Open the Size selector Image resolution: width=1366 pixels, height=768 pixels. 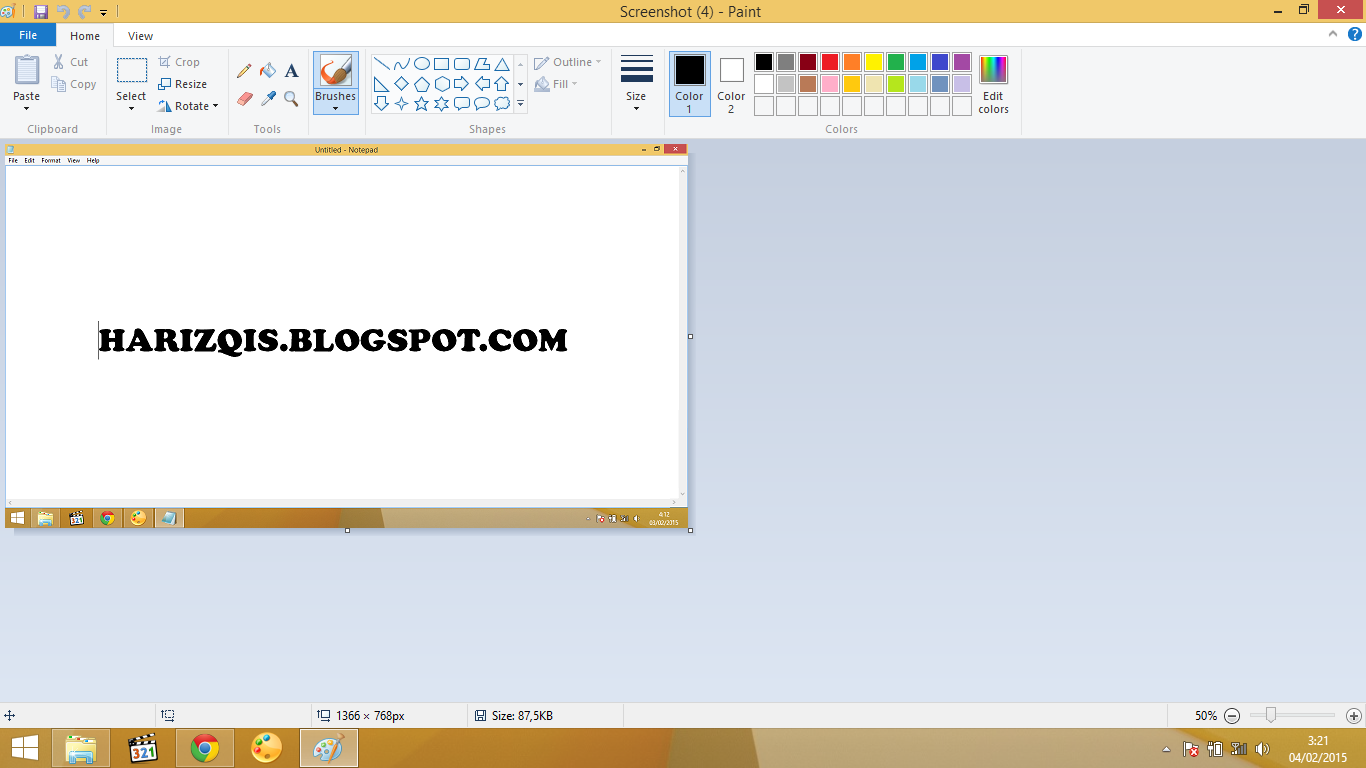point(636,84)
